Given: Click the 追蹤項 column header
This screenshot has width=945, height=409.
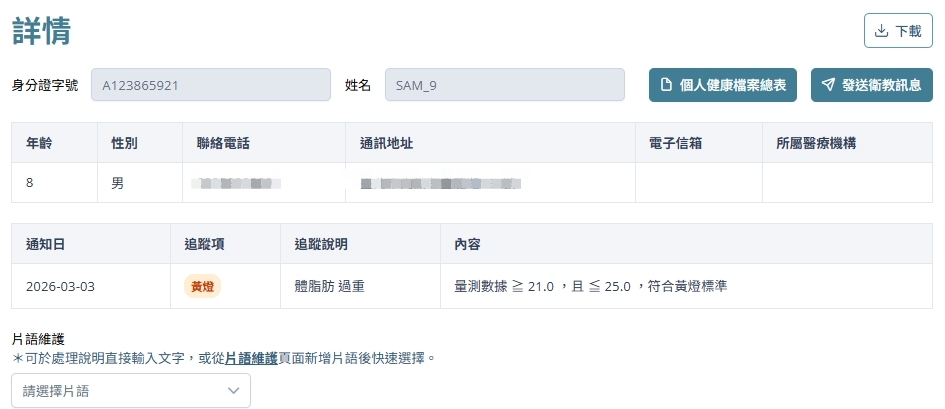Looking at the screenshot, I should pyautogui.click(x=204, y=244).
